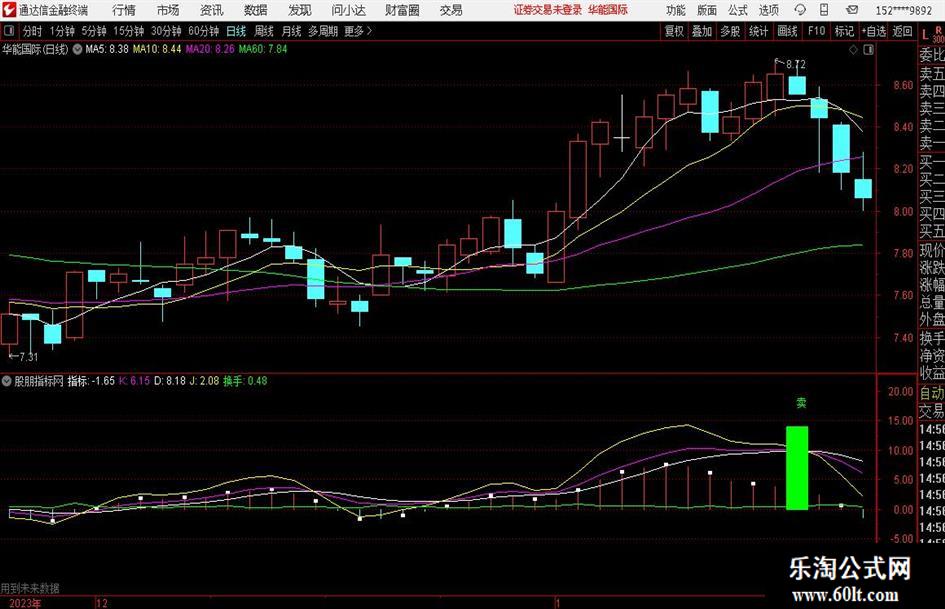Click the MA10: 8.44 label
Image resolution: width=945 pixels, height=609 pixels.
157,49
